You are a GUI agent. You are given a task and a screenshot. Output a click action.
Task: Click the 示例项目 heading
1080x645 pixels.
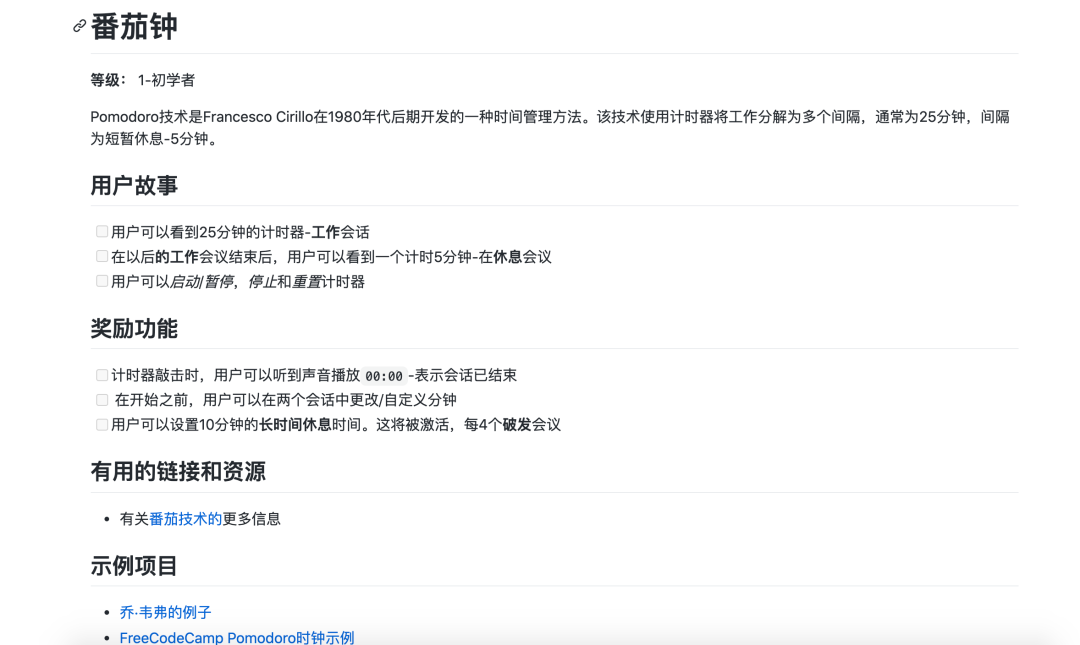point(134,566)
